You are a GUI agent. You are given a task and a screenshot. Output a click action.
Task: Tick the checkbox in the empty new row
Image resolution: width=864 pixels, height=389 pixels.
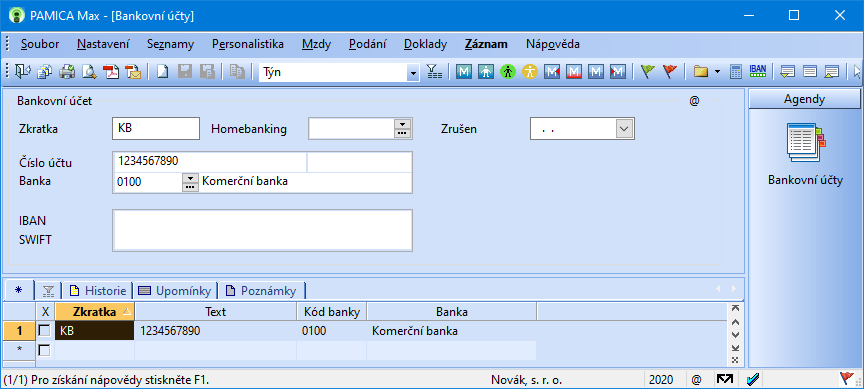44,350
